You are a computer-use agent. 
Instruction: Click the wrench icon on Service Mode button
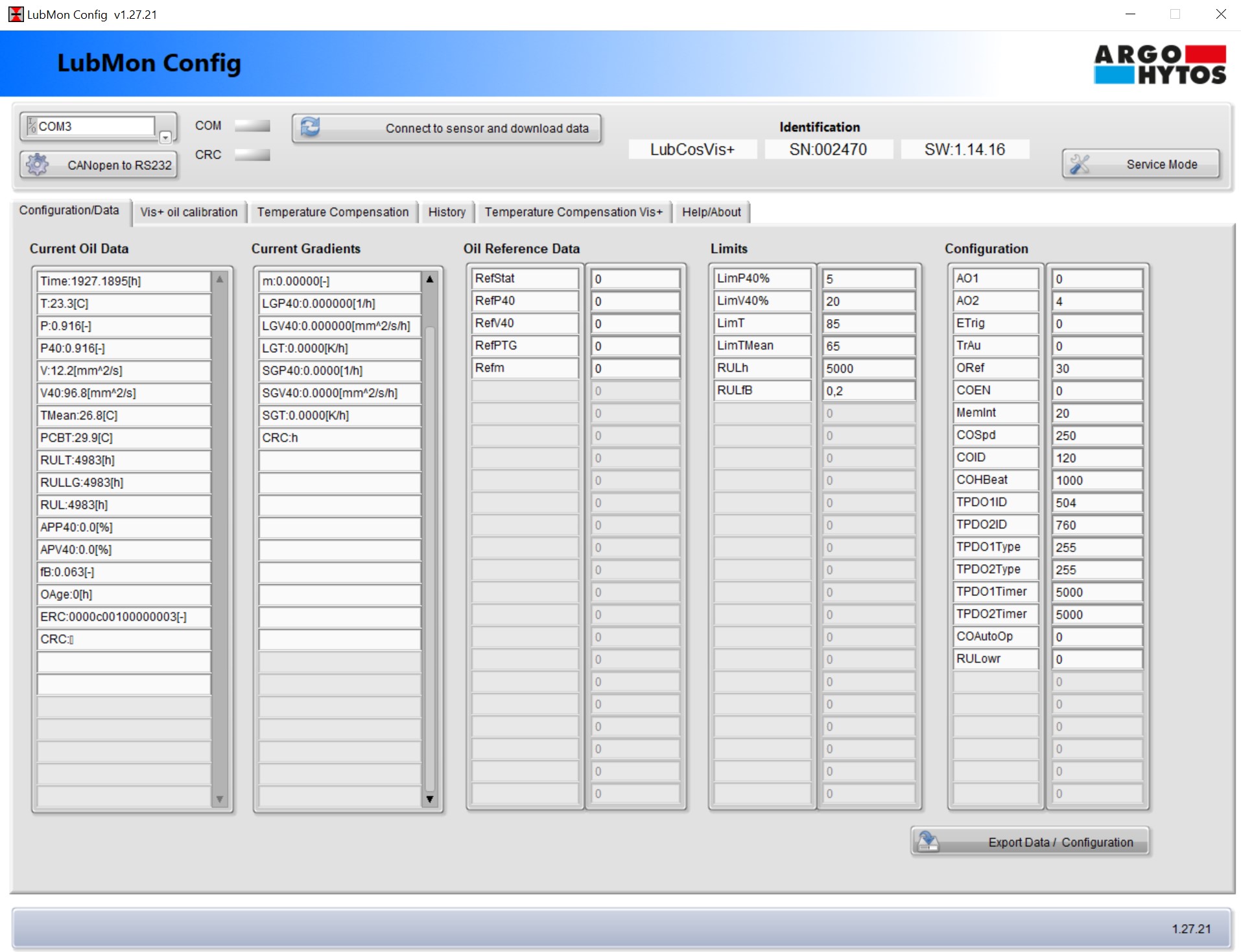(1081, 163)
